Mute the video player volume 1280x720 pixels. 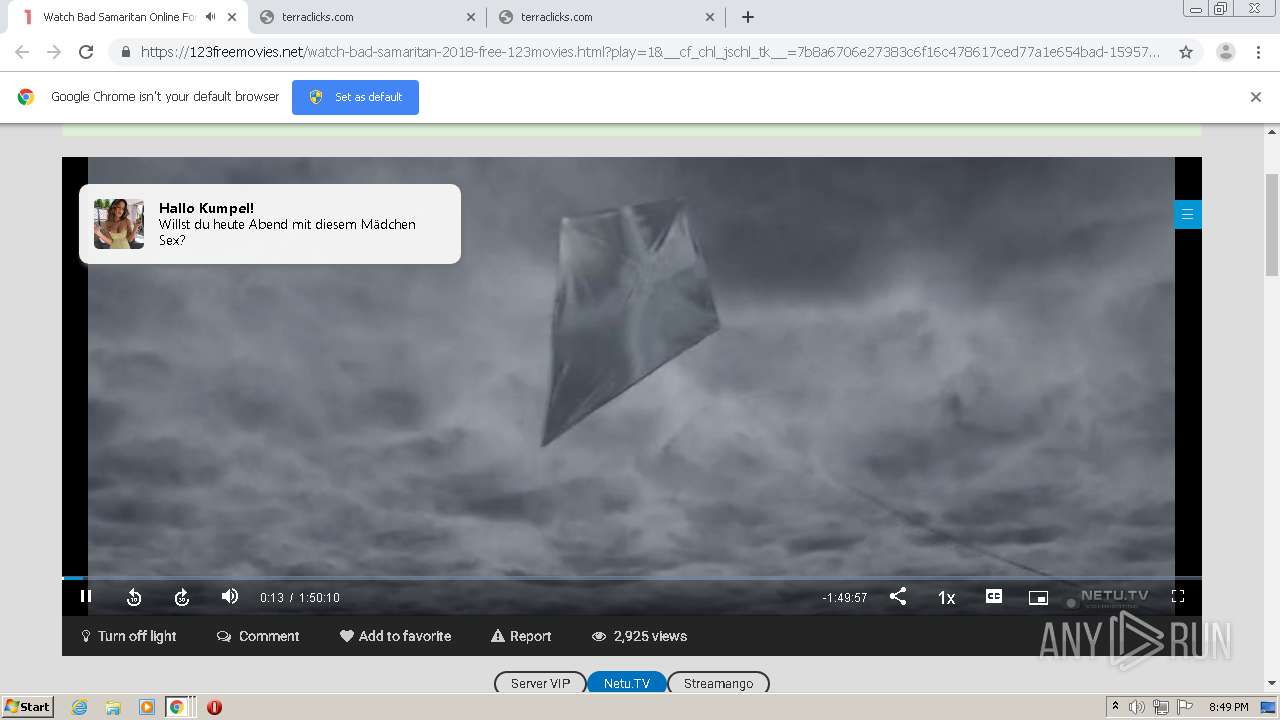pyautogui.click(x=230, y=596)
